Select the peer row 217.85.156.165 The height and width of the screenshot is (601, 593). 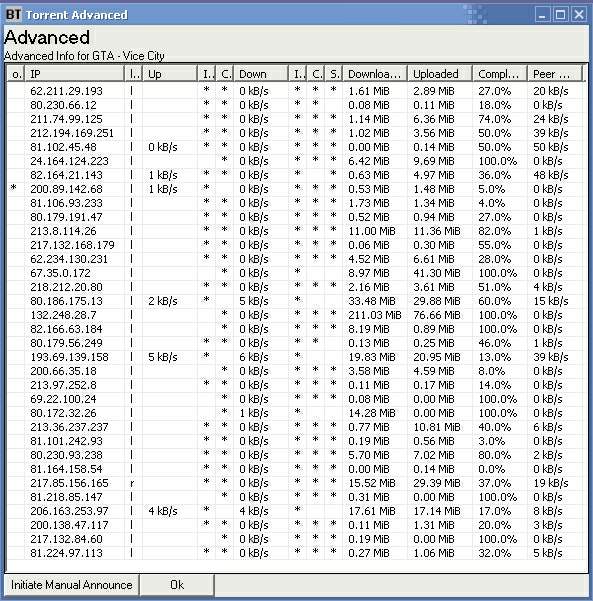[x=295, y=483]
